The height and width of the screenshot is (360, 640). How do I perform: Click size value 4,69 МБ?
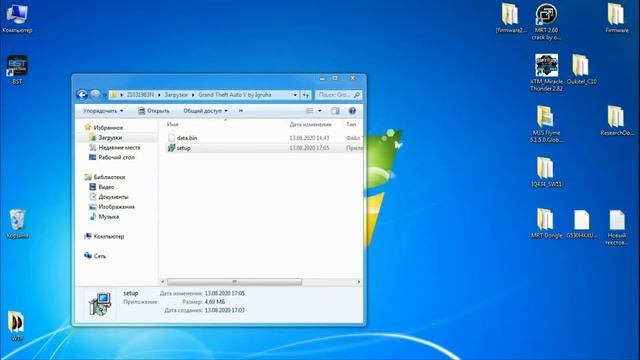point(215,302)
